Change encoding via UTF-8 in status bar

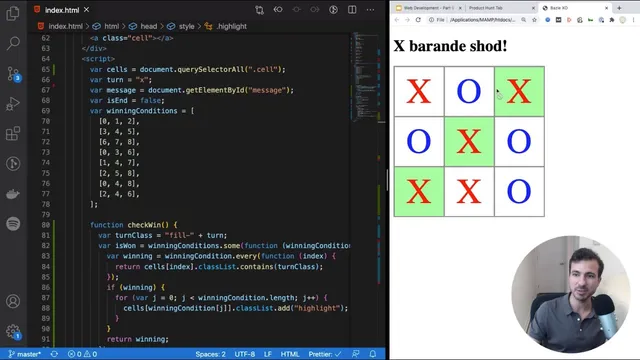pyautogui.click(x=245, y=354)
